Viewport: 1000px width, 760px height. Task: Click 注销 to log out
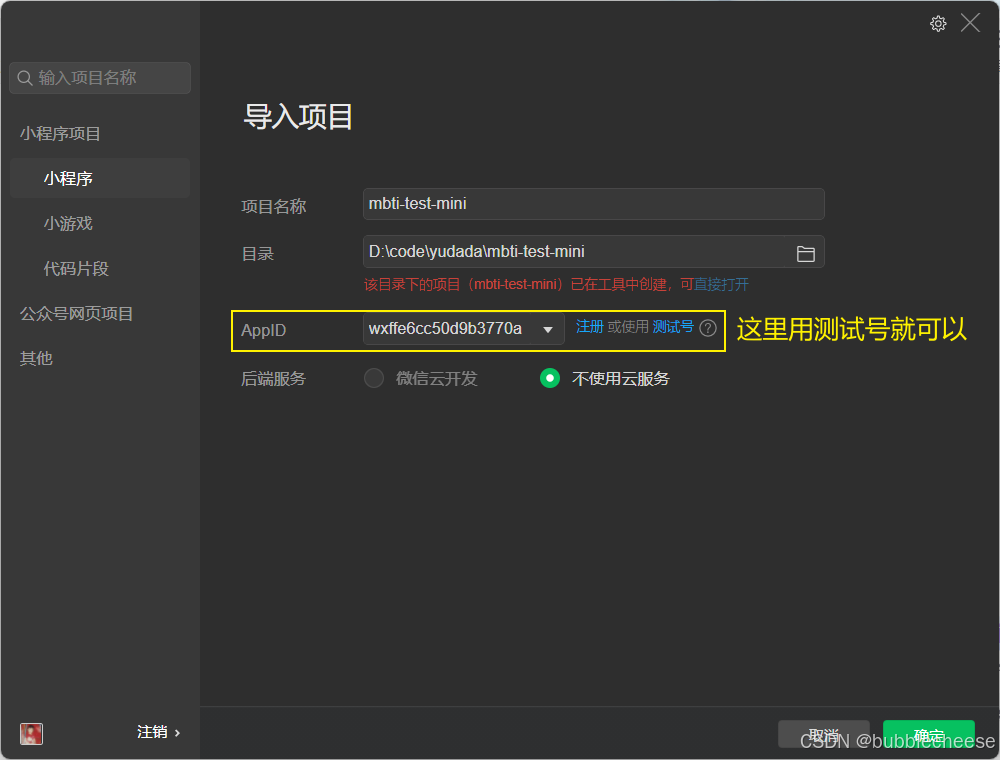coord(158,732)
